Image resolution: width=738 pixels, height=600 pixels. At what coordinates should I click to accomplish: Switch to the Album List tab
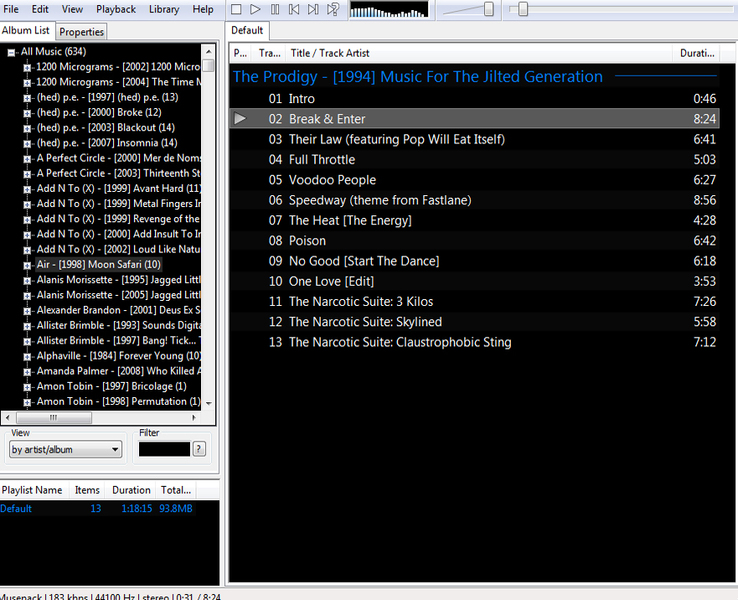tap(26, 31)
